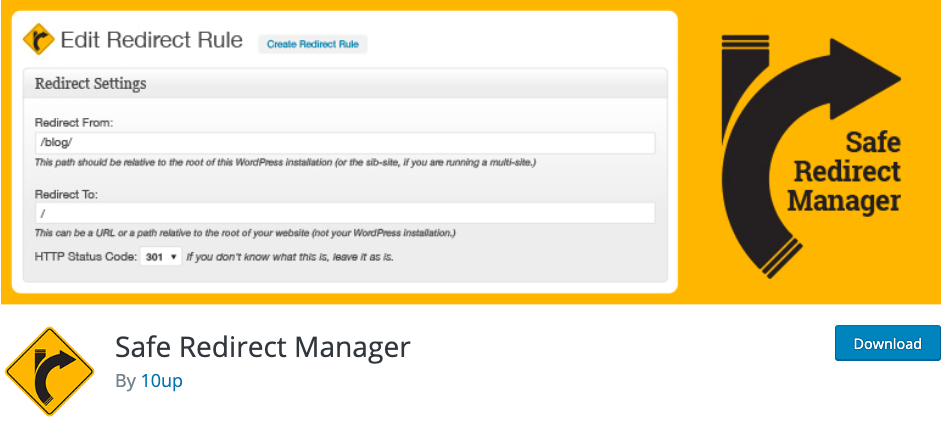Open the 10up author link
Image resolution: width=942 pixels, height=421 pixels.
tap(162, 381)
